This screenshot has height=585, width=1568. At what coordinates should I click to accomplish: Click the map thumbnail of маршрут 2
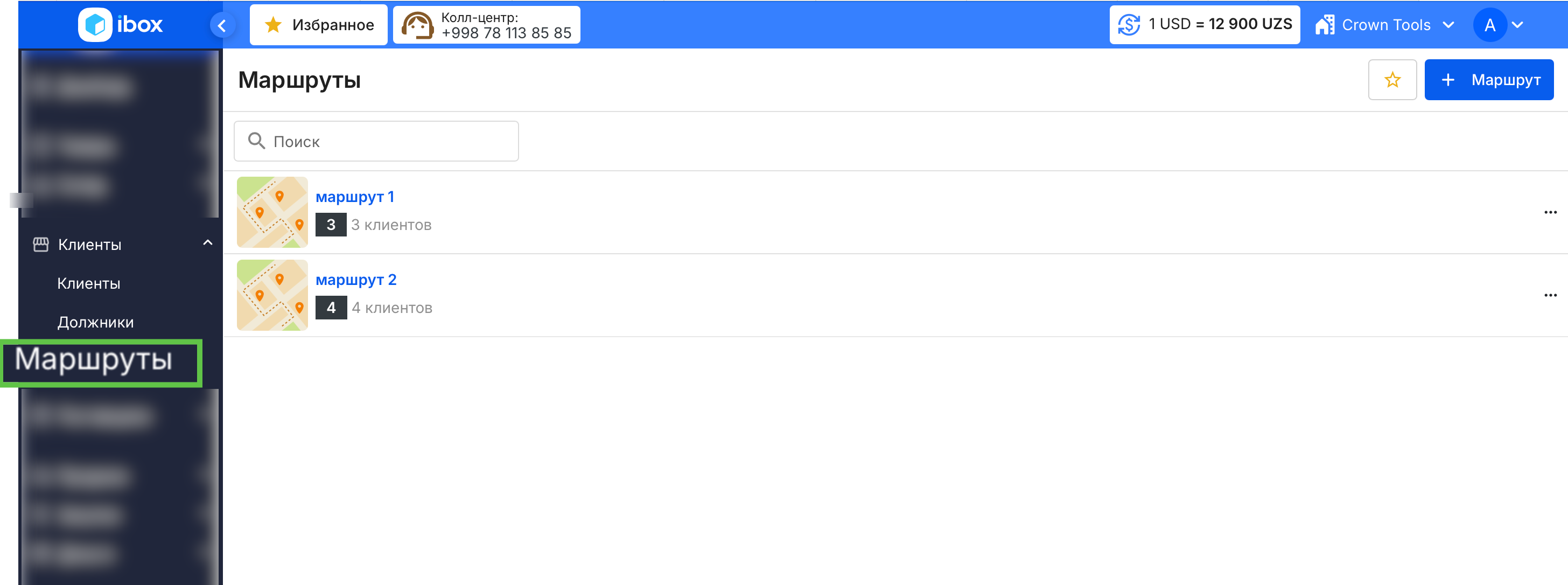(272, 295)
